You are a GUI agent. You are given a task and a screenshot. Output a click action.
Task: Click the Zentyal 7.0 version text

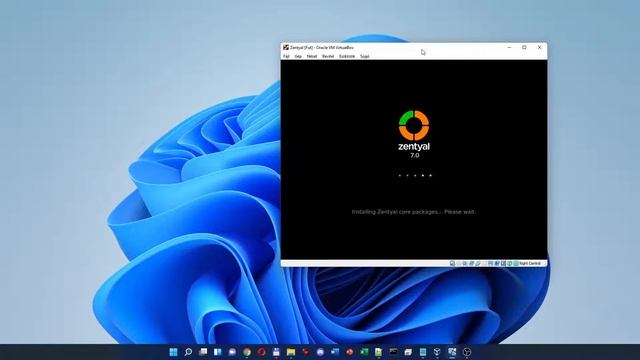[x=415, y=156]
